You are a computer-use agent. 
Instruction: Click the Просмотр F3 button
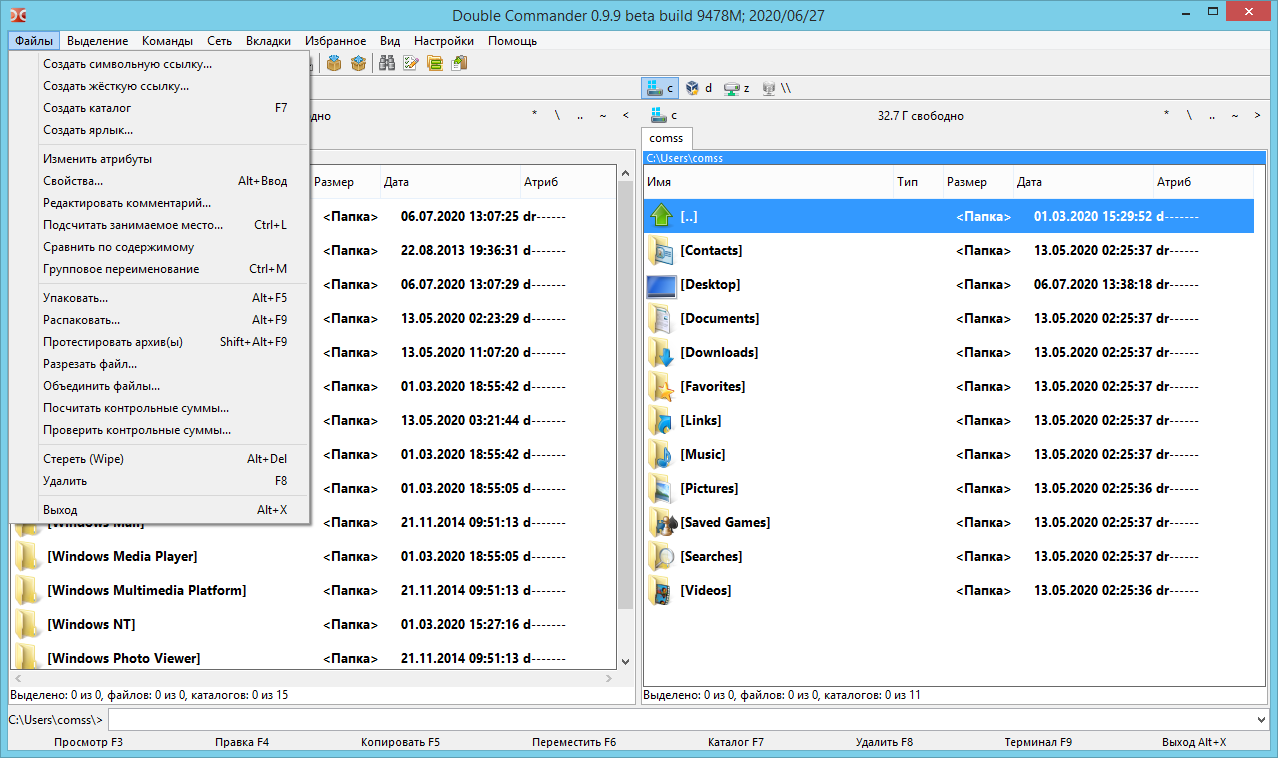tap(89, 743)
